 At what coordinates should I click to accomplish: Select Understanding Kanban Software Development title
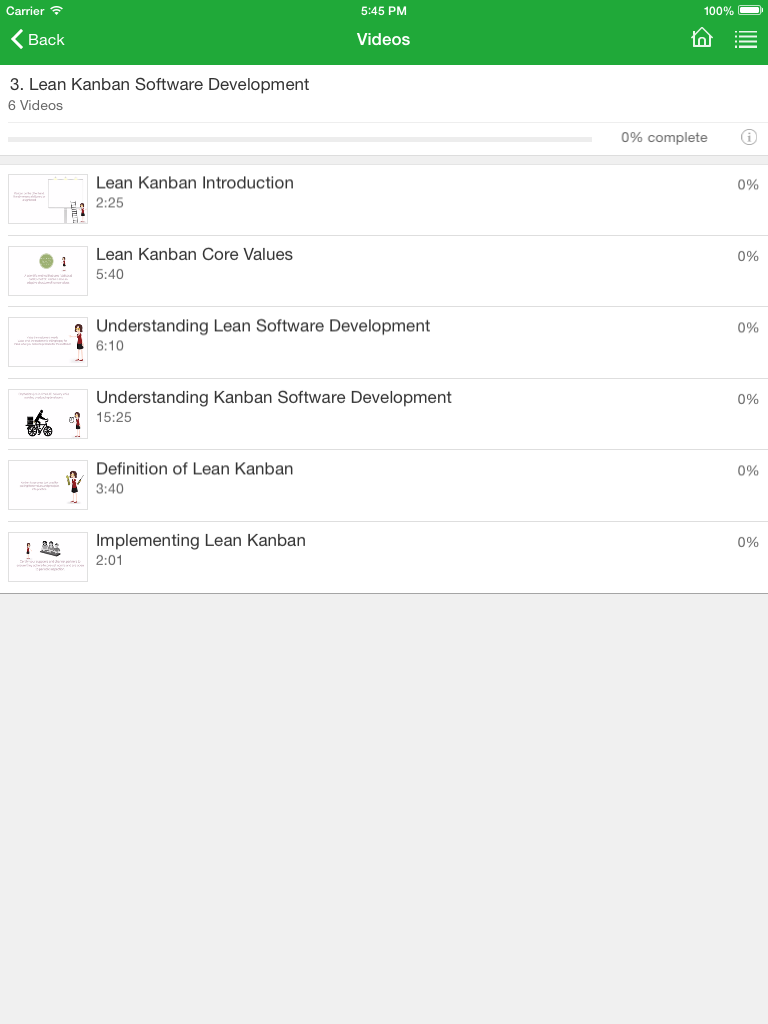pyautogui.click(x=274, y=397)
